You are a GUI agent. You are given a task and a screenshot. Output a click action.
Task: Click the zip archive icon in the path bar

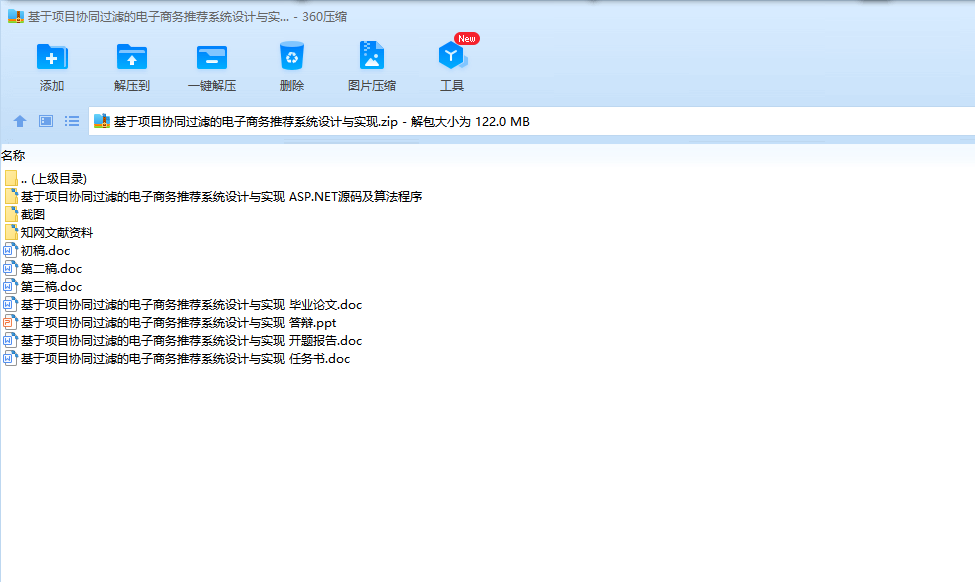pyautogui.click(x=102, y=121)
